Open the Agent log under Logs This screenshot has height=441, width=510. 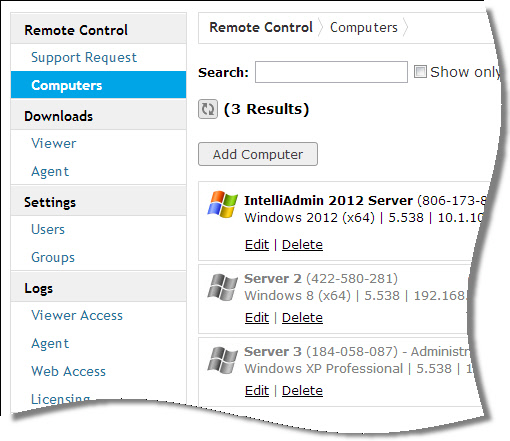tap(50, 344)
